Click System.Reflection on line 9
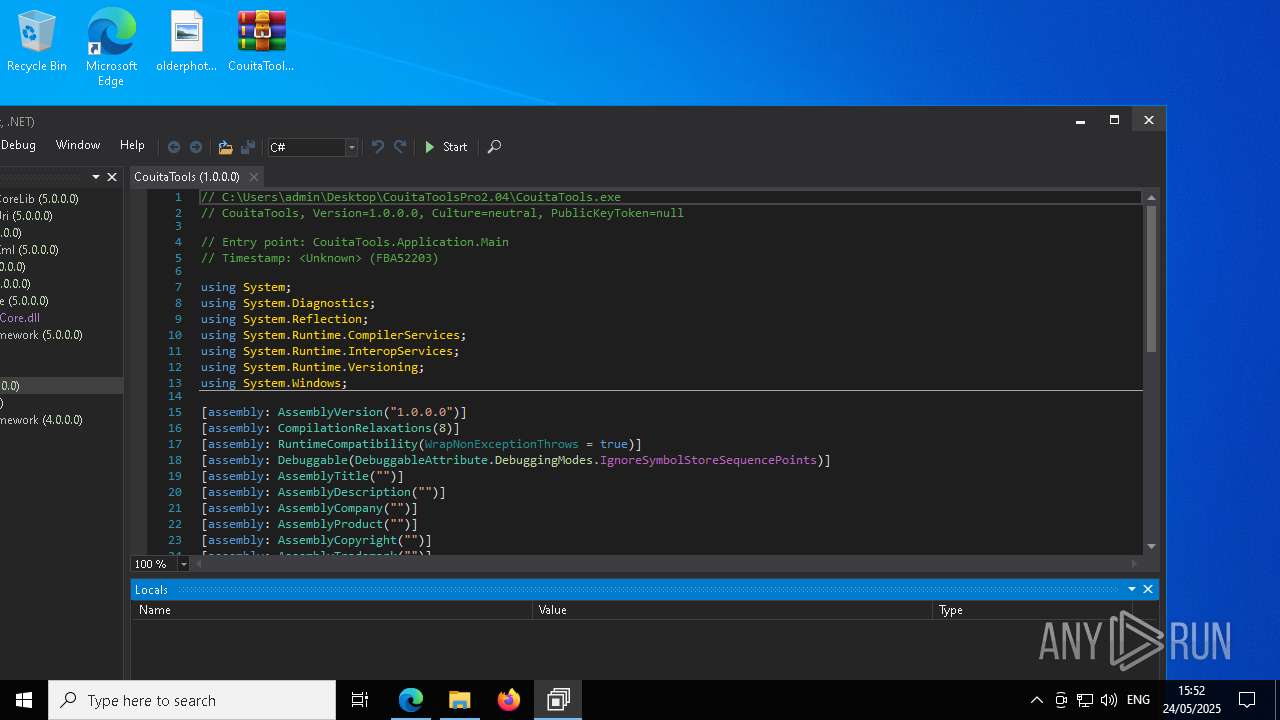1280x720 pixels. 303,319
